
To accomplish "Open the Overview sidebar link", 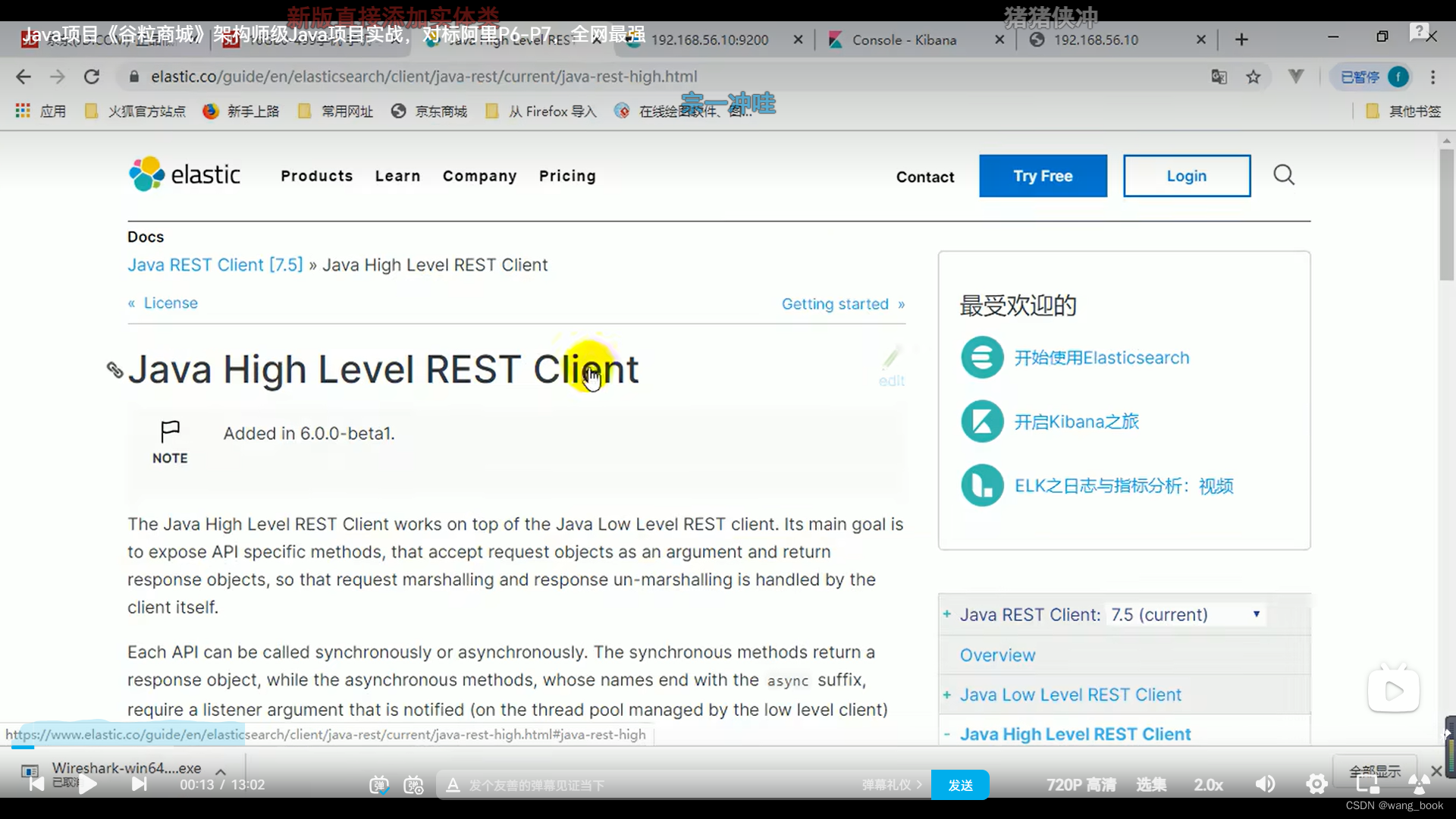I will click(997, 654).
